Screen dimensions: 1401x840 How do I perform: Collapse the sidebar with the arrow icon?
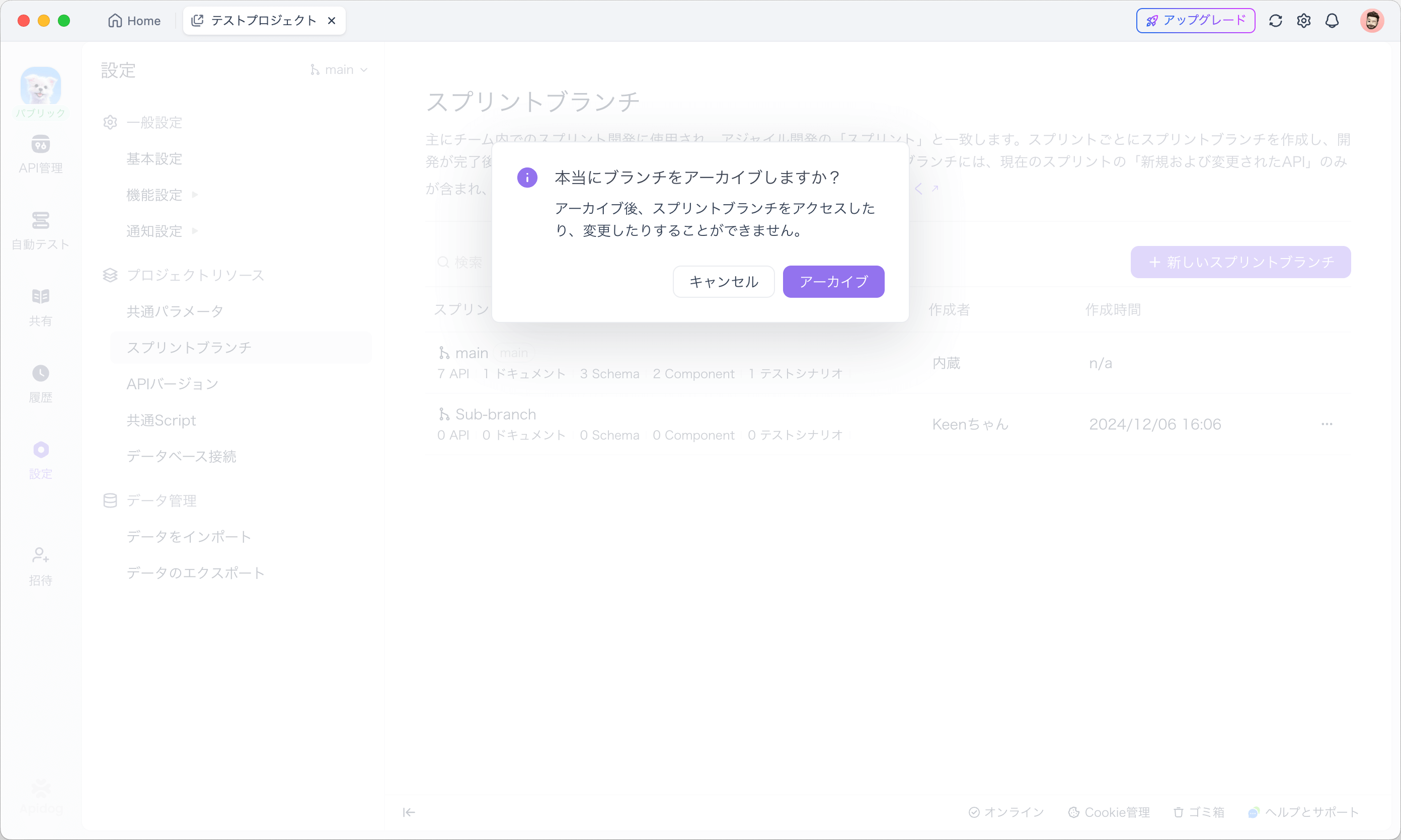[408, 812]
